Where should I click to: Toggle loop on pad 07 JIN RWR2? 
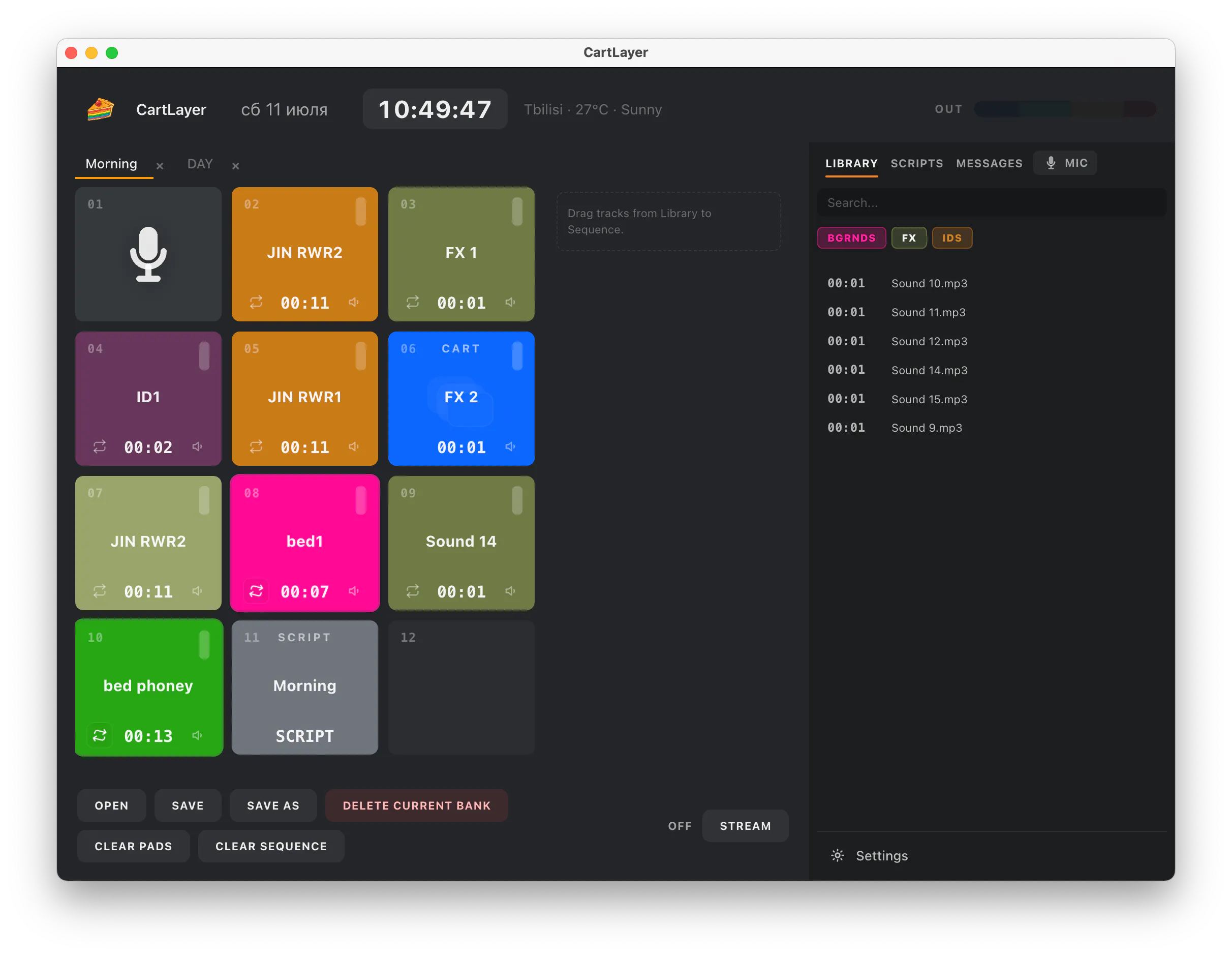[100, 591]
